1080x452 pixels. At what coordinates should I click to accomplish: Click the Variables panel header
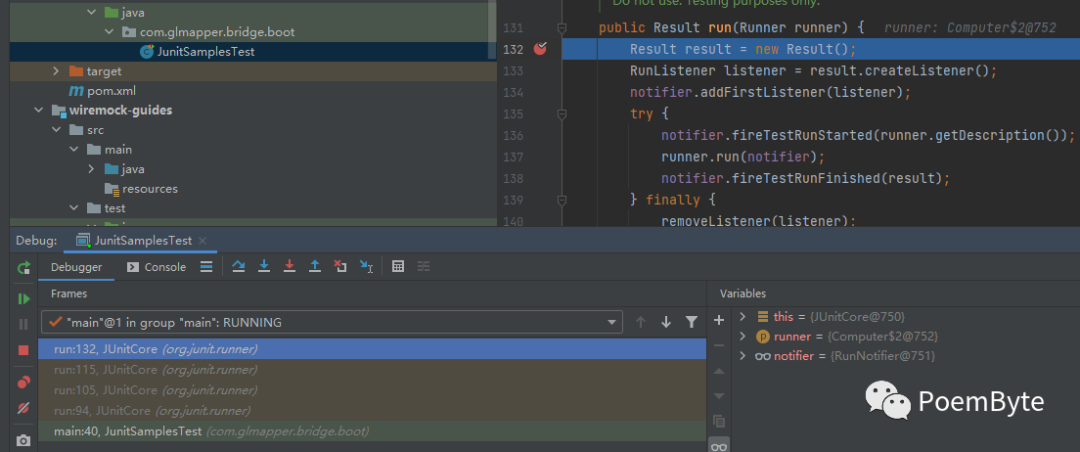742,294
